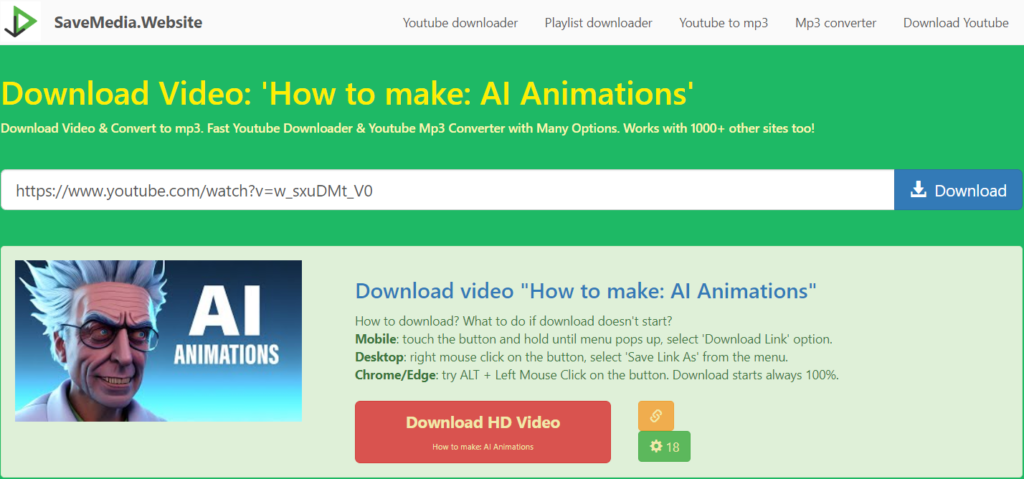Focus the YouTube URL input field
This screenshot has height=479, width=1024.
pyautogui.click(x=447, y=190)
